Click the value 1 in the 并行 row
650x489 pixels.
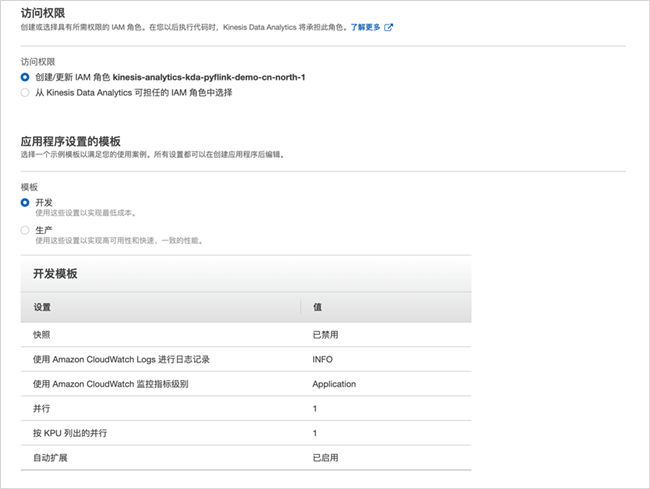(x=315, y=409)
